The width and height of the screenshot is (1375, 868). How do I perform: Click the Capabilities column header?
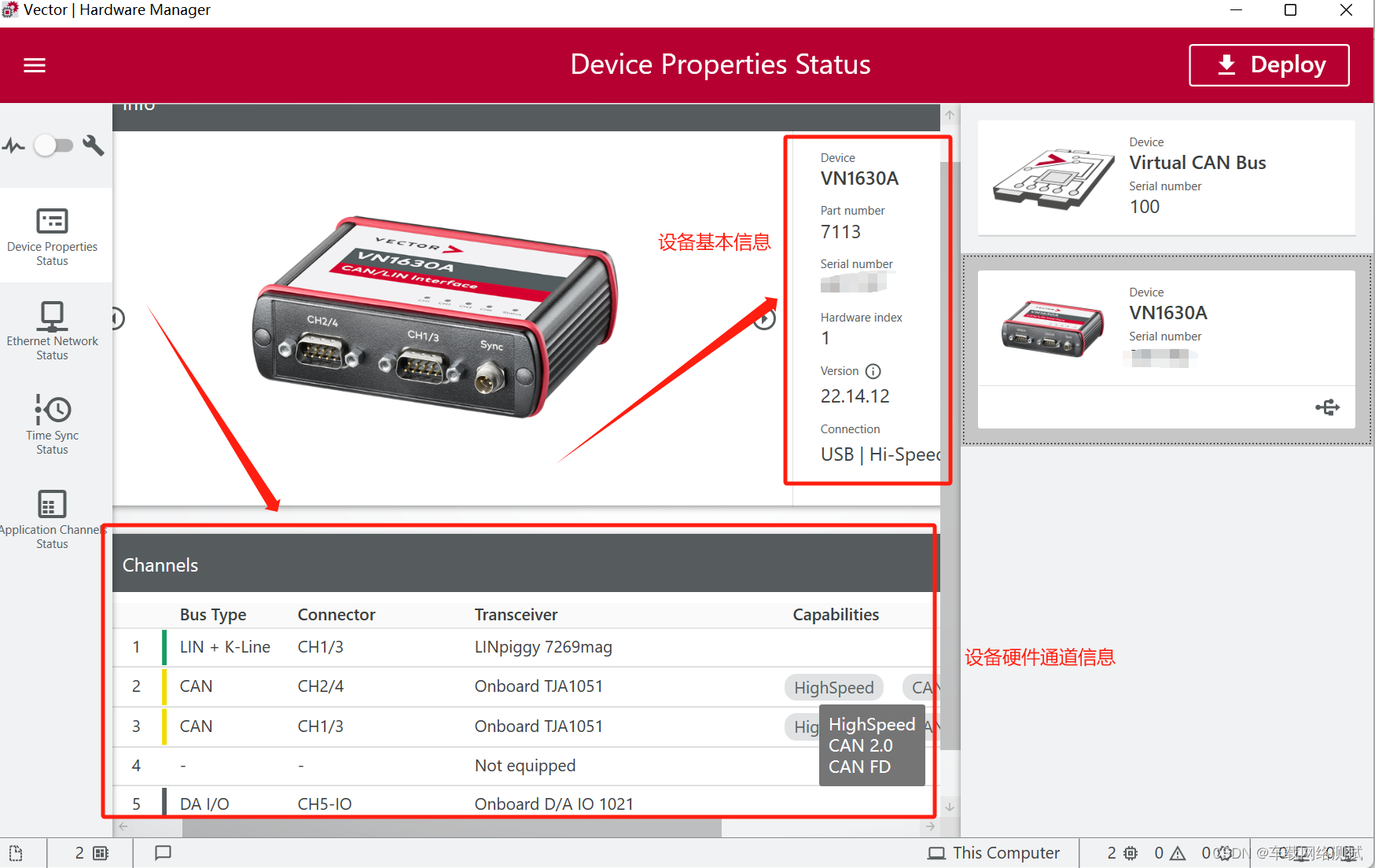(836, 615)
